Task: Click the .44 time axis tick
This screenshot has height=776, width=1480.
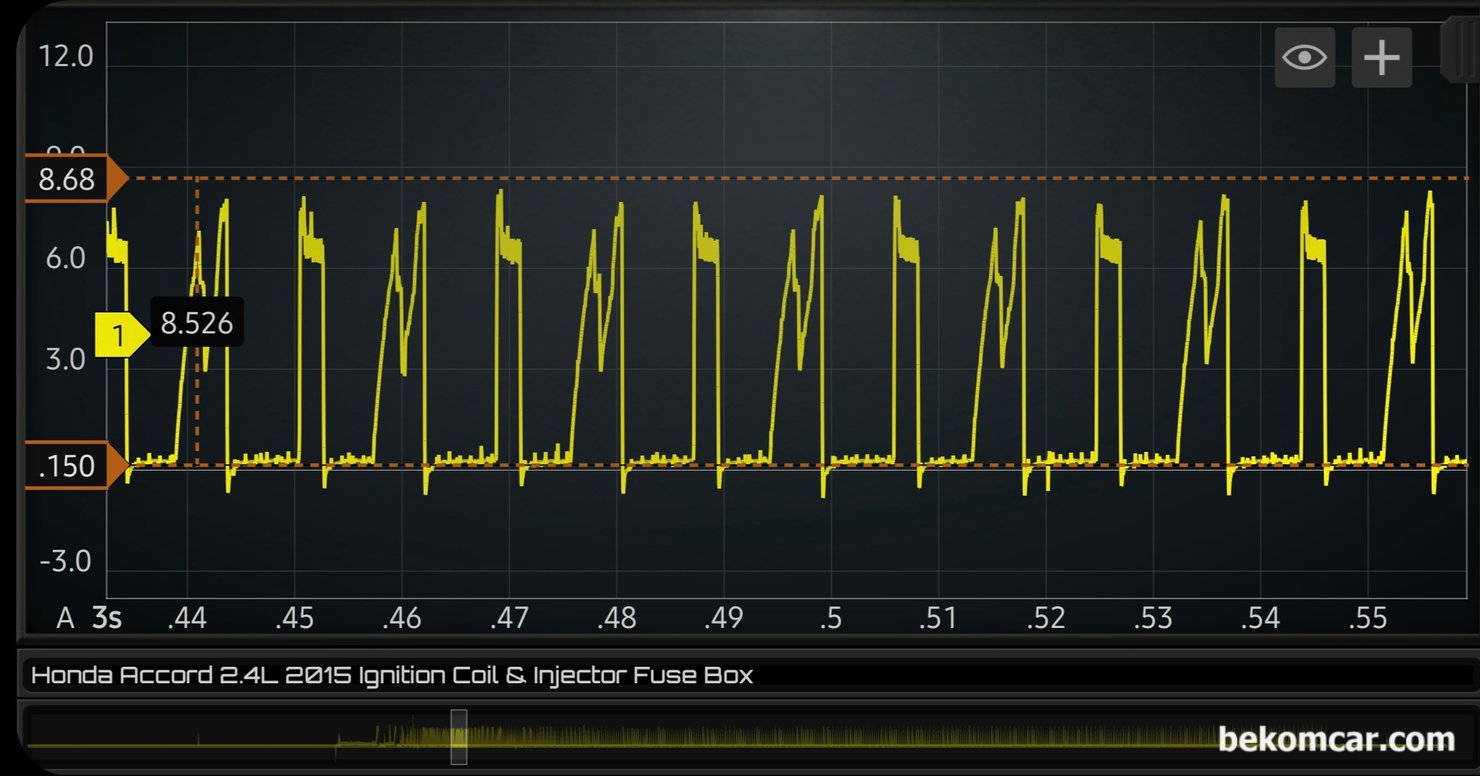Action: [x=187, y=619]
